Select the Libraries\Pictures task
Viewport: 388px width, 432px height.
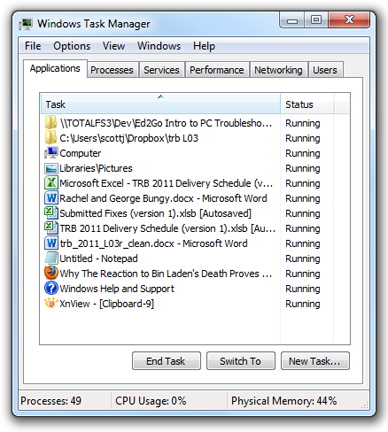[x=195, y=168]
